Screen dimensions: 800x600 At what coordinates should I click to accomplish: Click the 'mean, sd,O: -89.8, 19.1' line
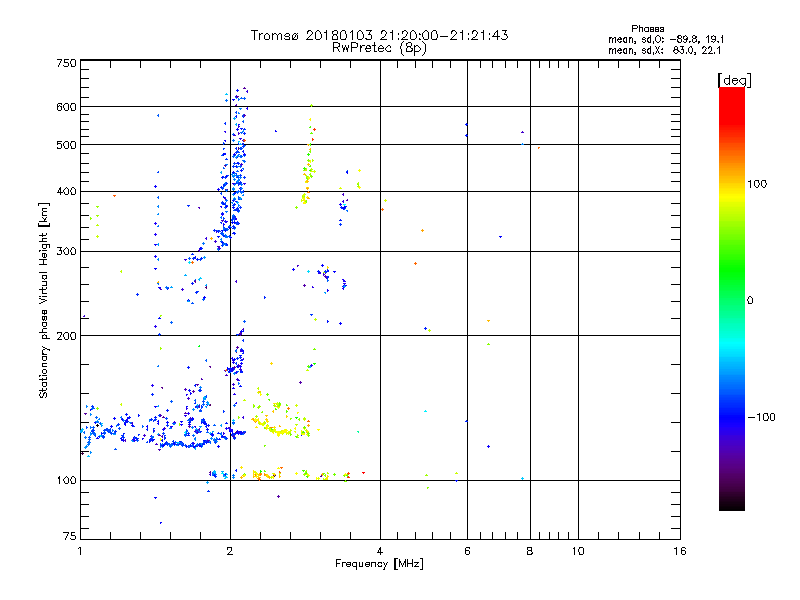coord(666,39)
